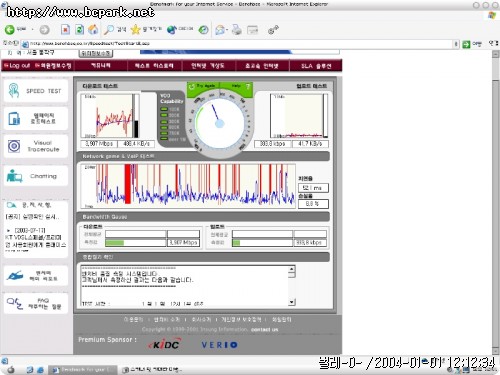Screen dimensions: 500x375
Task: Click the KIDC sponsor logo
Action: (164, 344)
